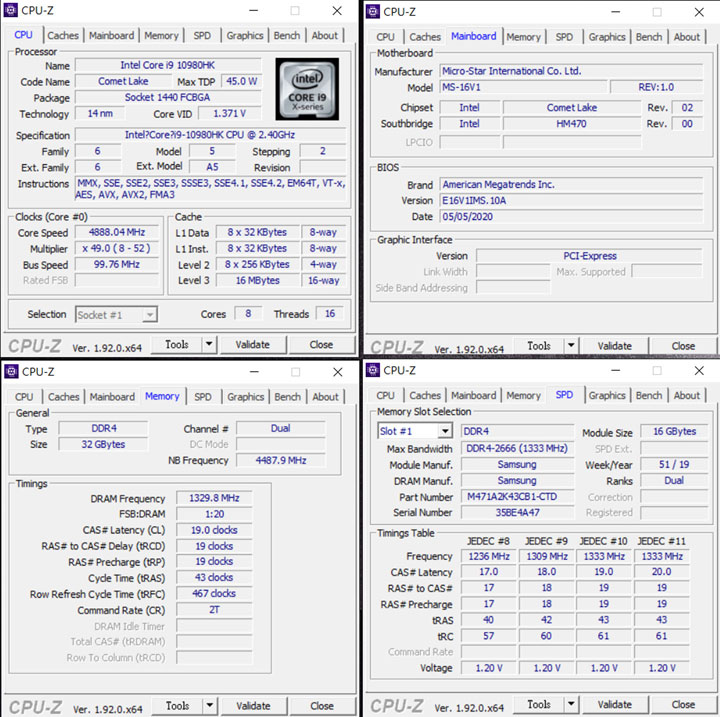Minimize the CPU tab window
This screenshot has width=720, height=717.
pos(253,11)
